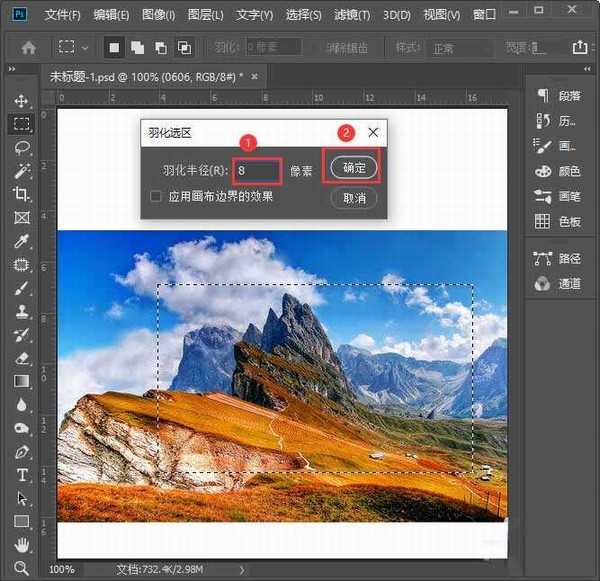Screen dimensions: 600x581
Task: Enable 应用画布边界的效果 checkbox
Action: pyautogui.click(x=155, y=197)
